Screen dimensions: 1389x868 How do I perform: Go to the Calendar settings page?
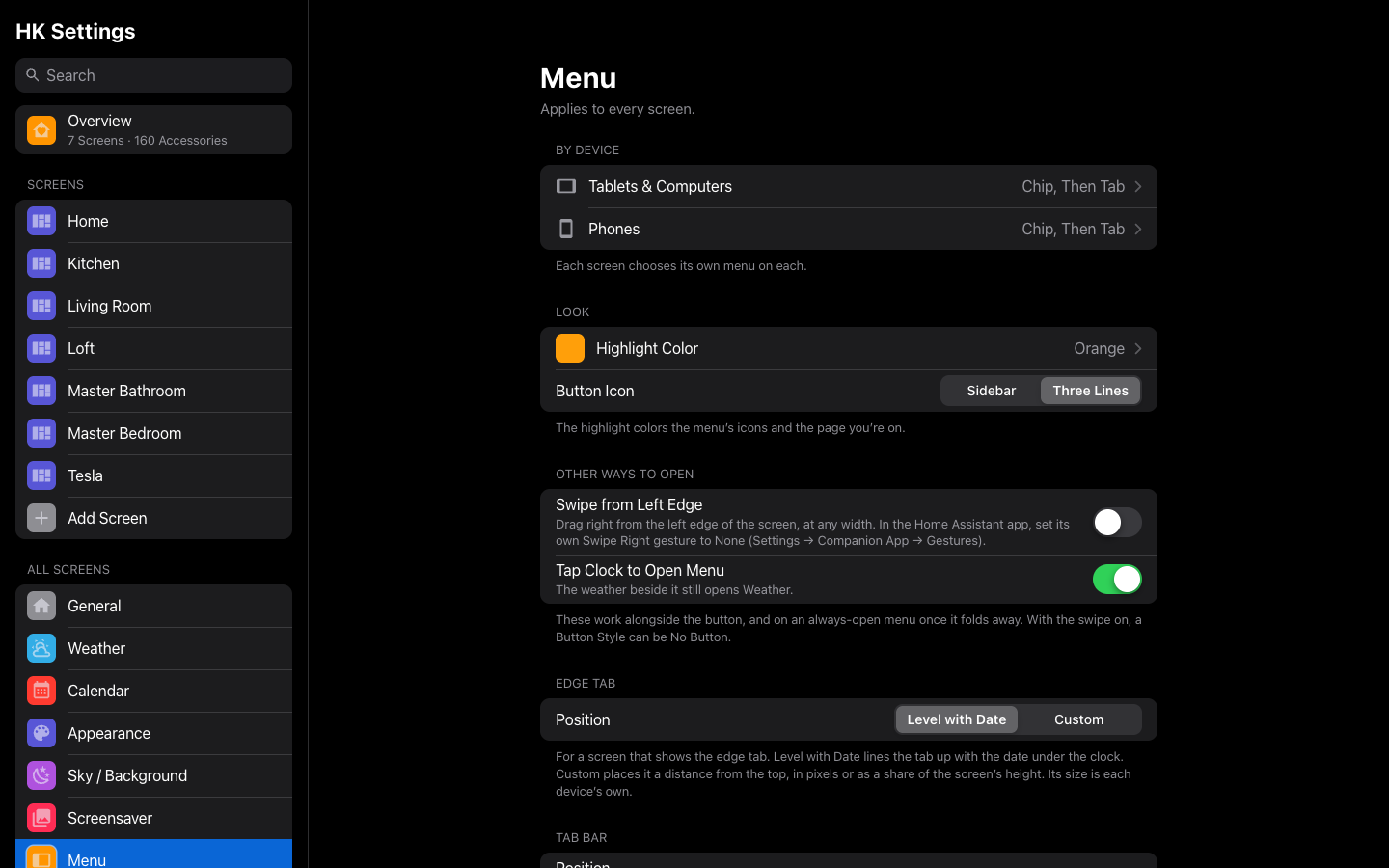(x=153, y=691)
